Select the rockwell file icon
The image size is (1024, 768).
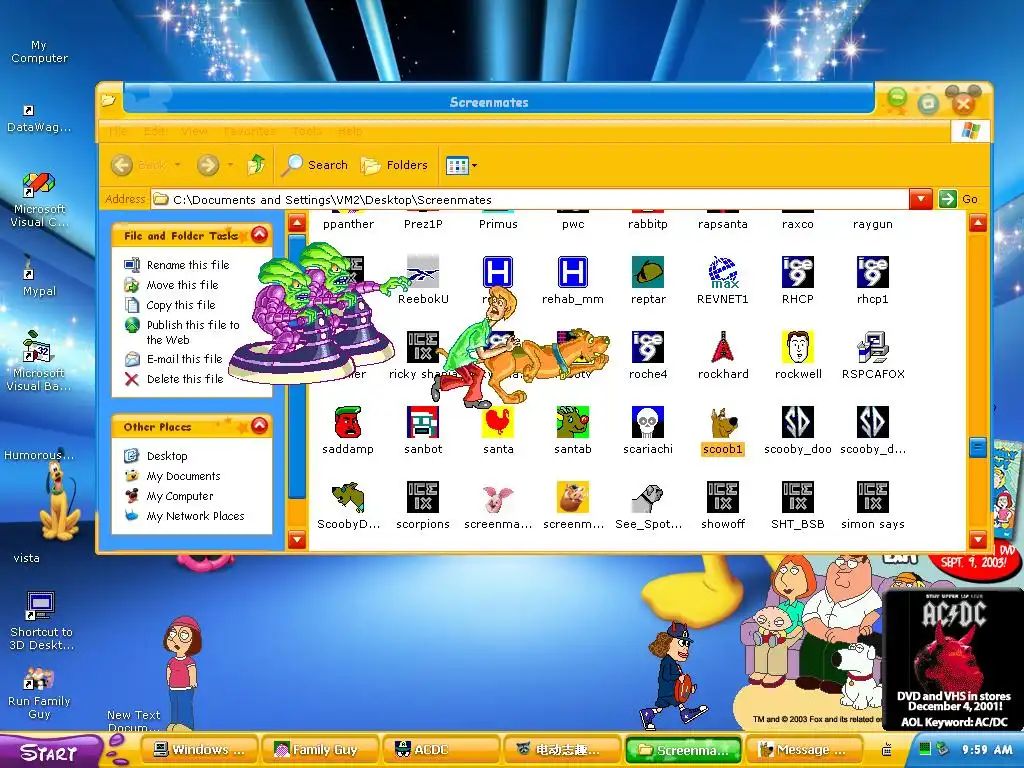point(798,347)
